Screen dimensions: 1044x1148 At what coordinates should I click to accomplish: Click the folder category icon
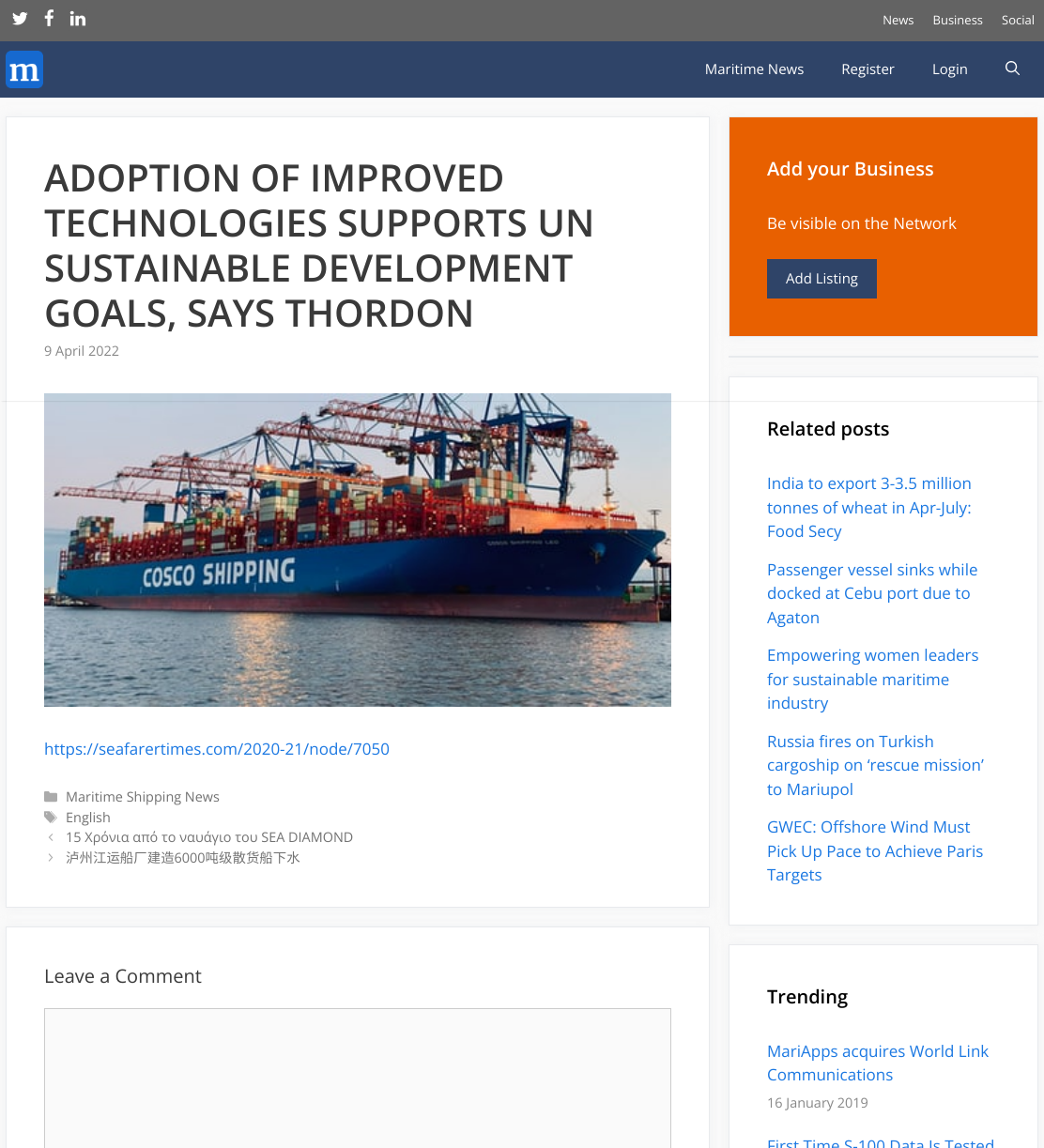click(51, 797)
